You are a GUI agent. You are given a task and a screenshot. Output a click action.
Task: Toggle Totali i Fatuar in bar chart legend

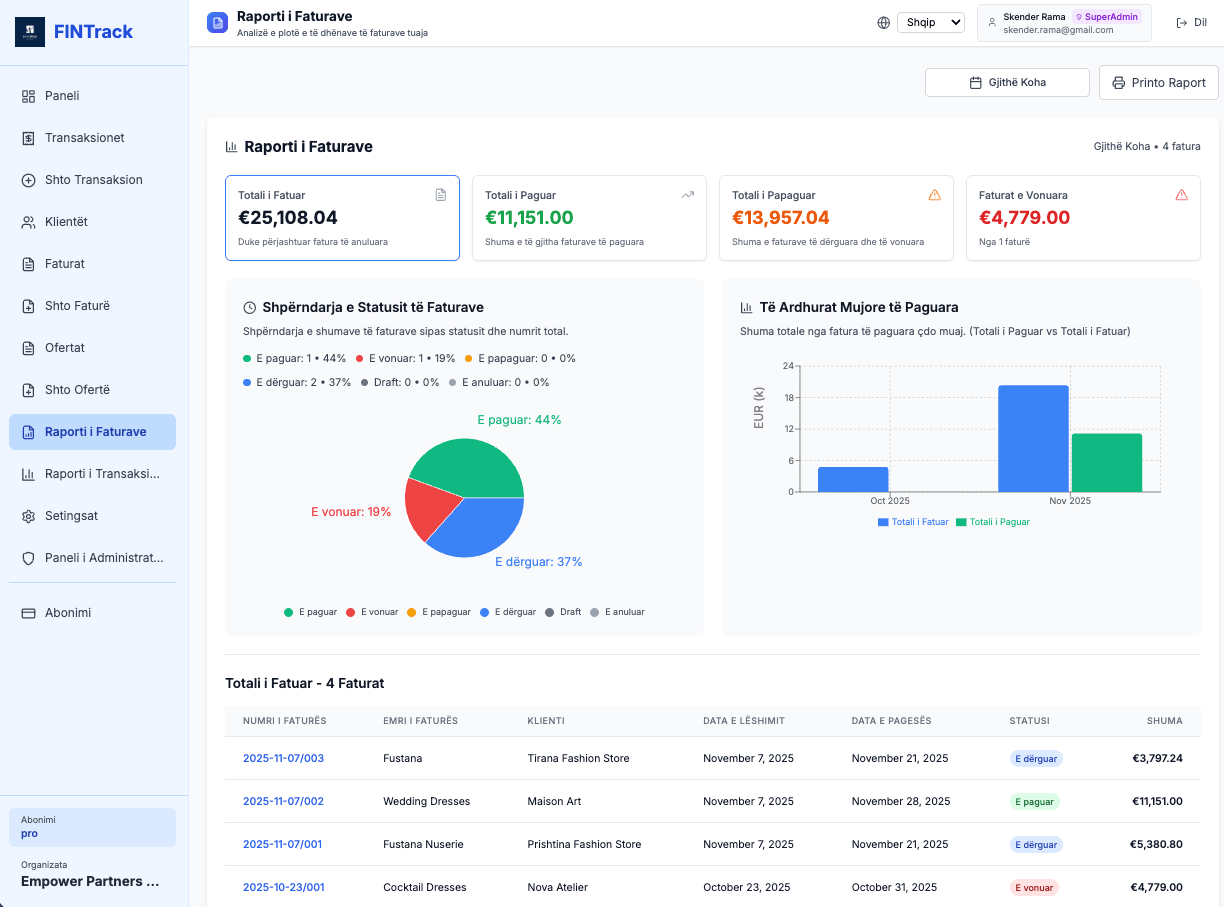click(913, 521)
